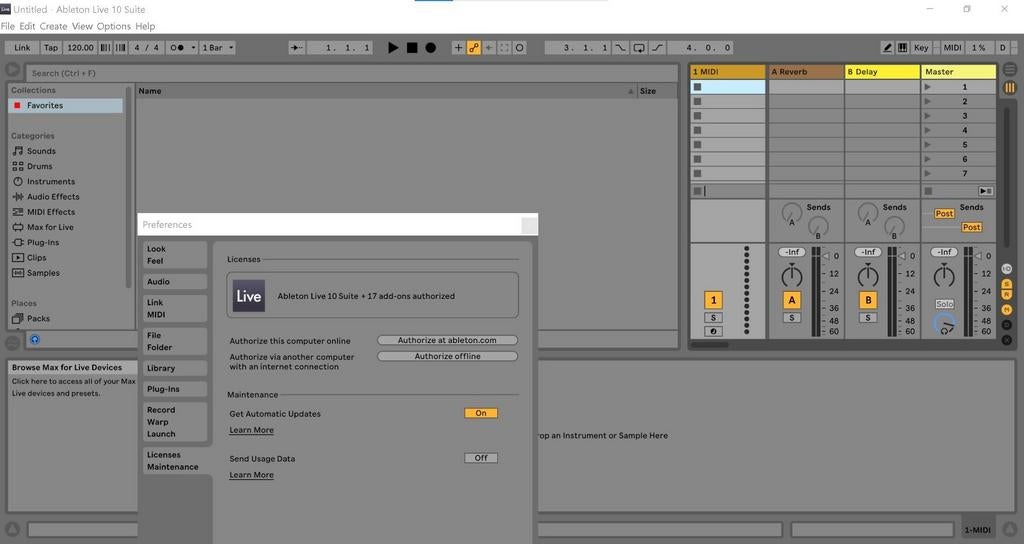Select Audio Effects category
The image size is (1024, 544).
53,197
